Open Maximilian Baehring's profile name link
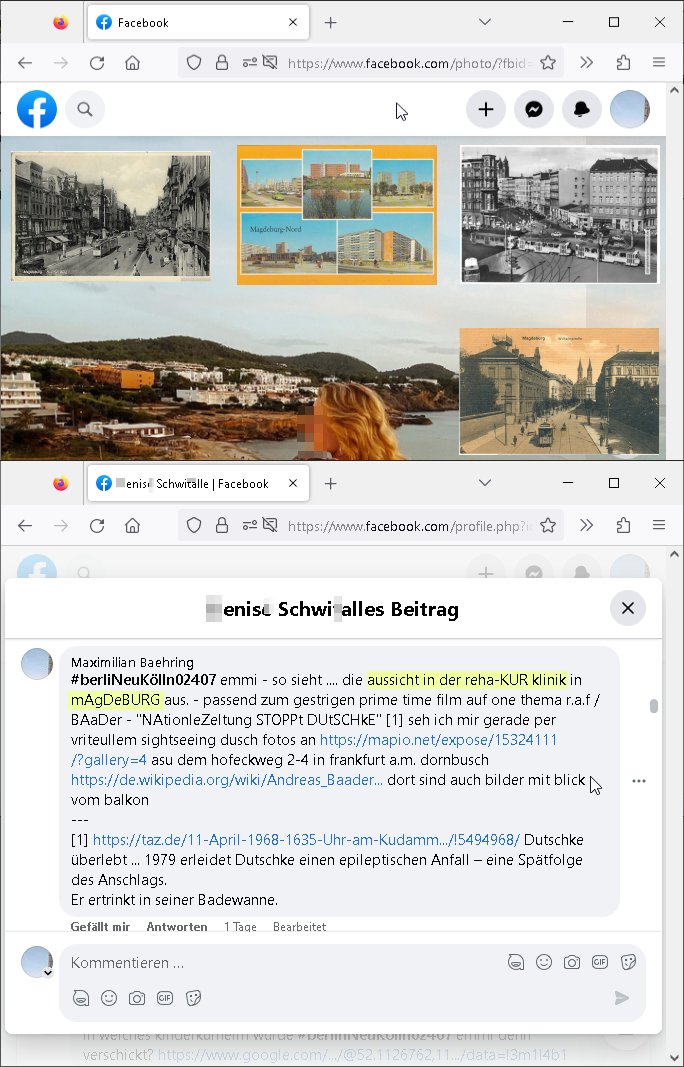Viewport: 684px width, 1067px height. point(132,662)
